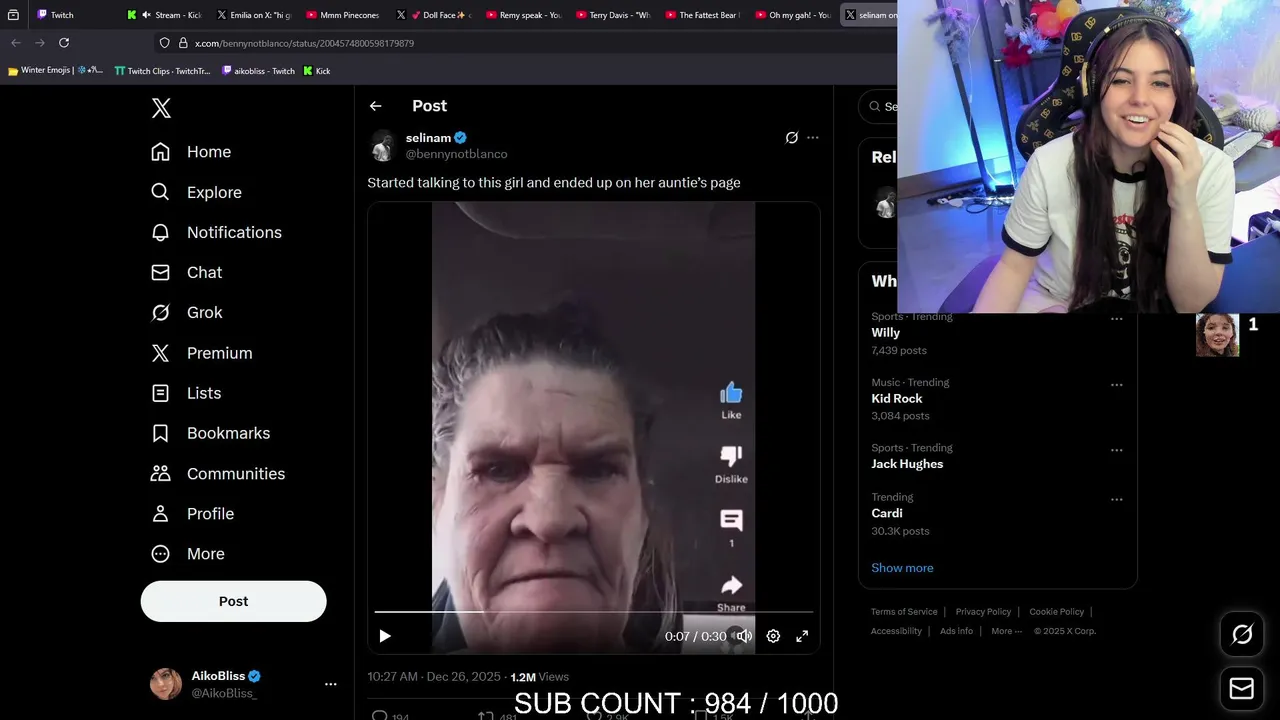Click the Lists icon
This screenshot has height=720, width=1280.
160,393
